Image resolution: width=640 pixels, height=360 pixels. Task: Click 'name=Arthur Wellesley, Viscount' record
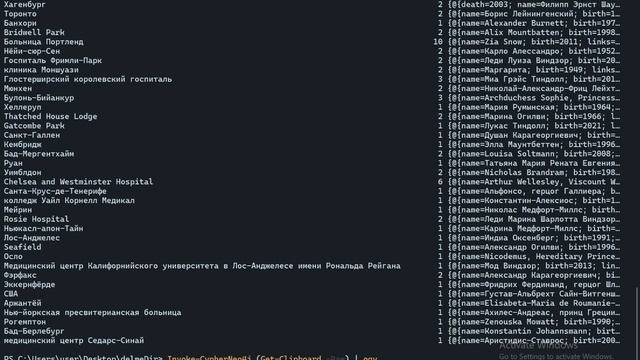coord(534,182)
